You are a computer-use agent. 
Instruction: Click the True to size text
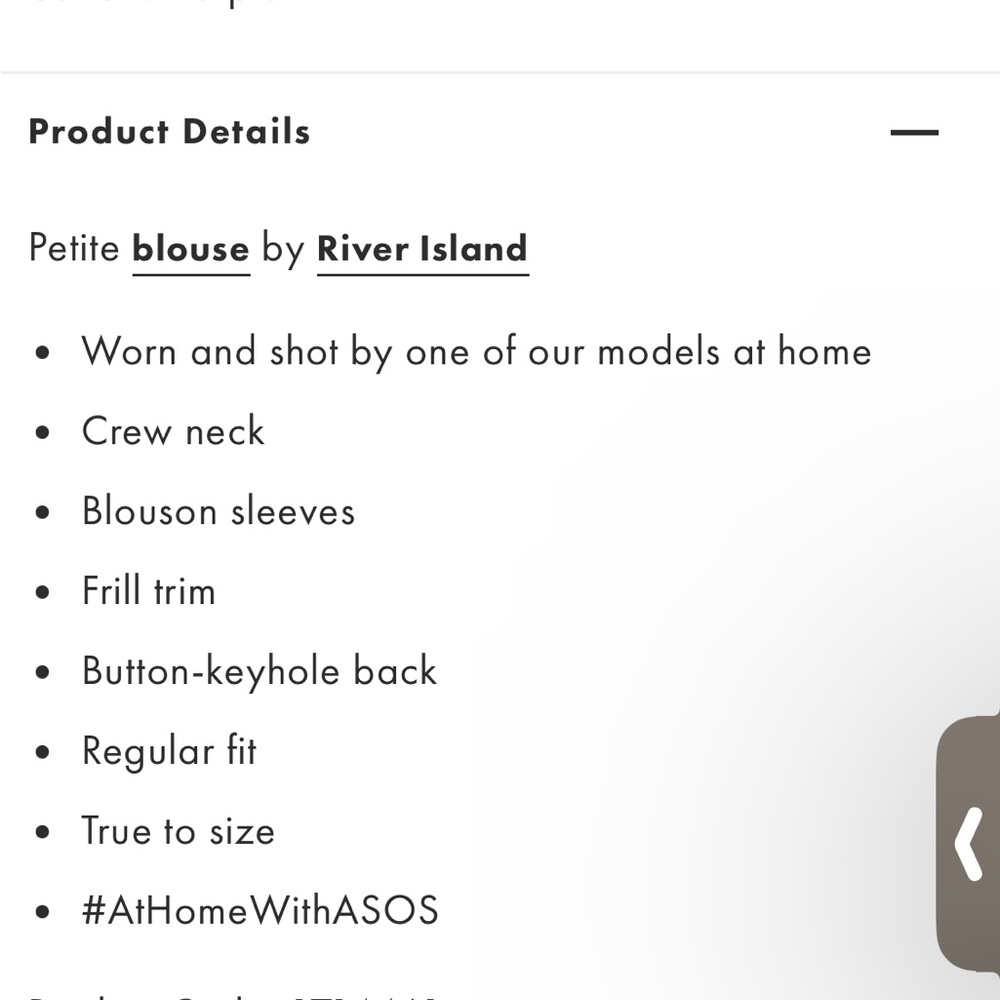pyautogui.click(x=178, y=831)
